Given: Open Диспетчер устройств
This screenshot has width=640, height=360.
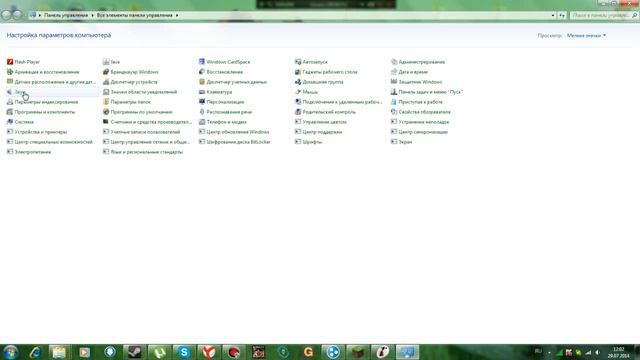Looking at the screenshot, I should 130,82.
